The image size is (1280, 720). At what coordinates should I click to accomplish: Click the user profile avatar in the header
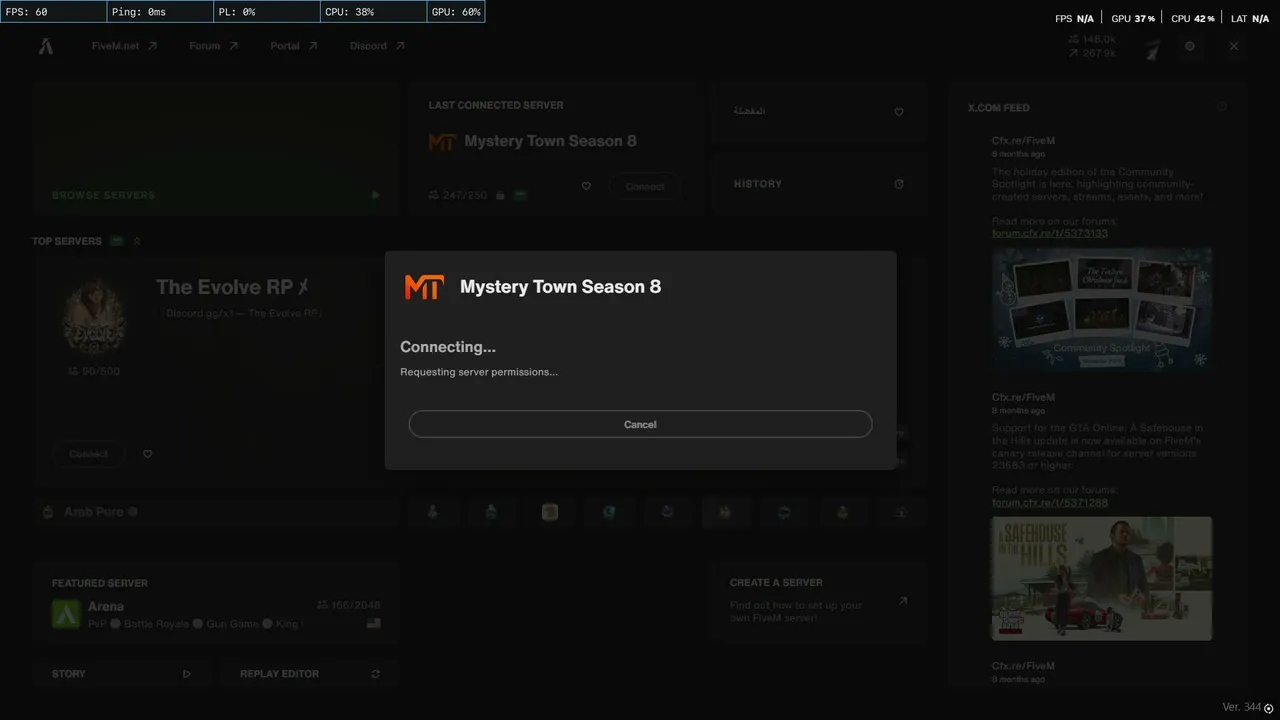pyautogui.click(x=1153, y=47)
